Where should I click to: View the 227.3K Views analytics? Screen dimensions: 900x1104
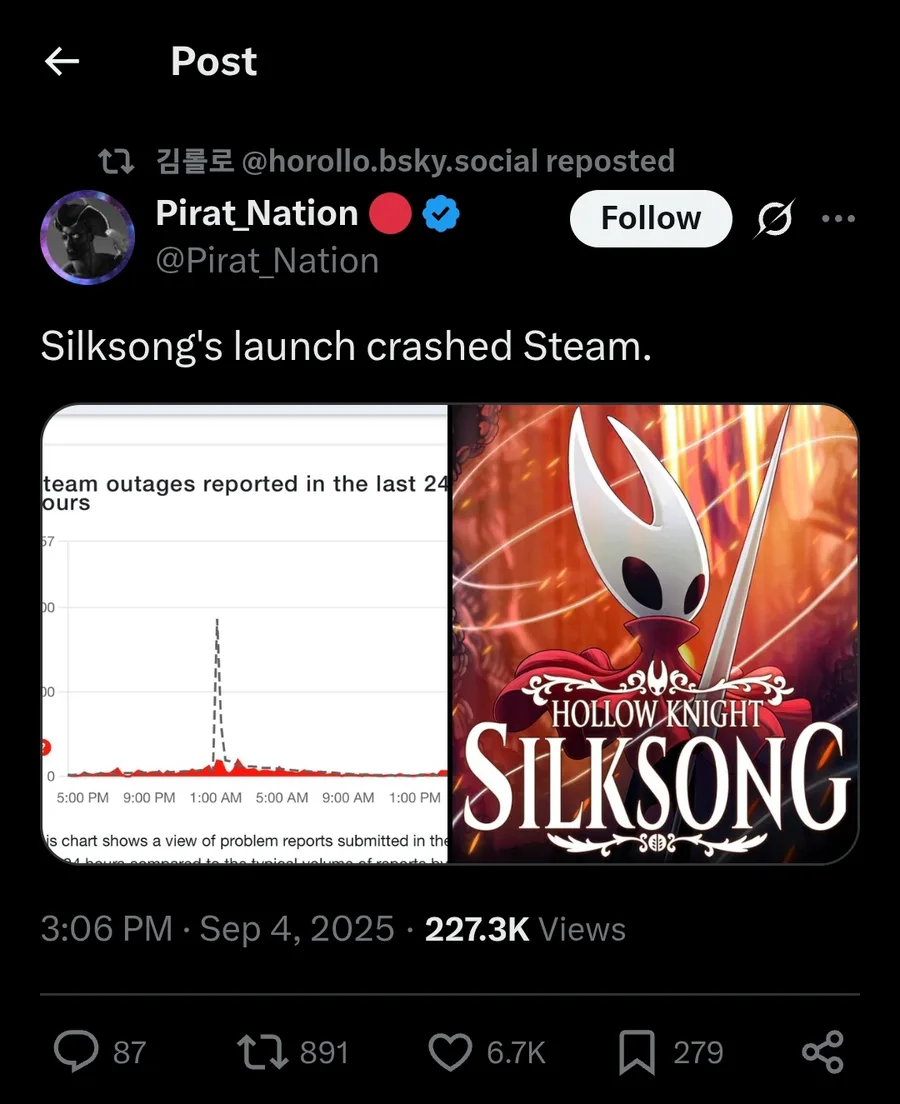click(x=525, y=929)
